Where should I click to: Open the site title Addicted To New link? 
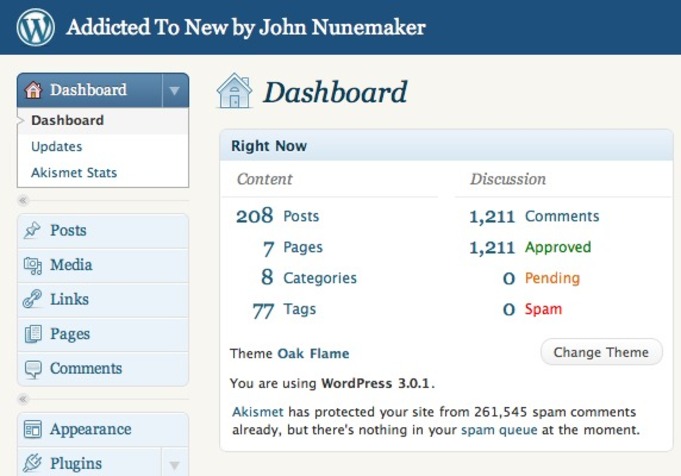pos(246,28)
